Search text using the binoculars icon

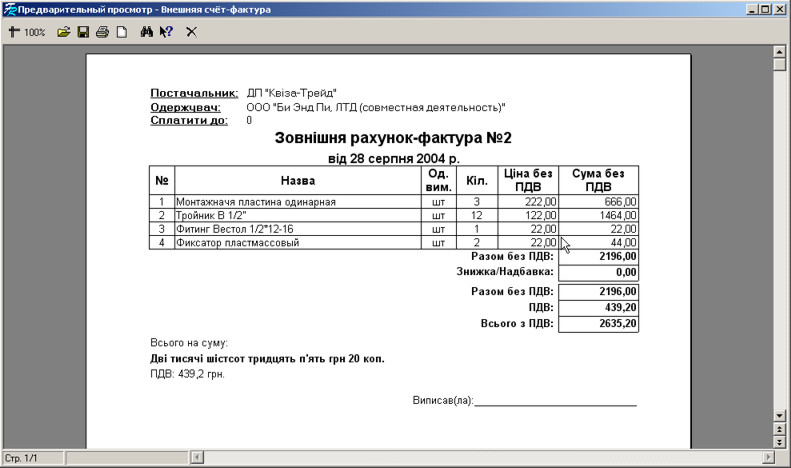[146, 32]
